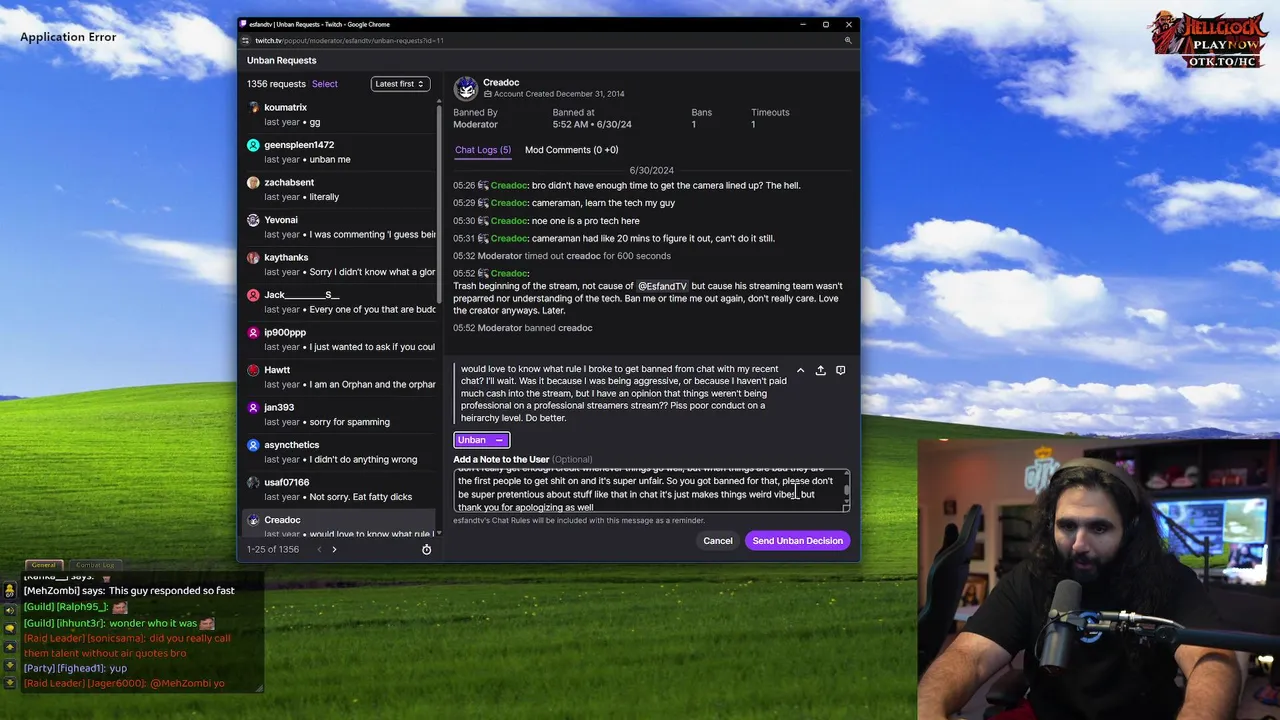
Task: Go to previous page of unban requests
Action: point(319,549)
